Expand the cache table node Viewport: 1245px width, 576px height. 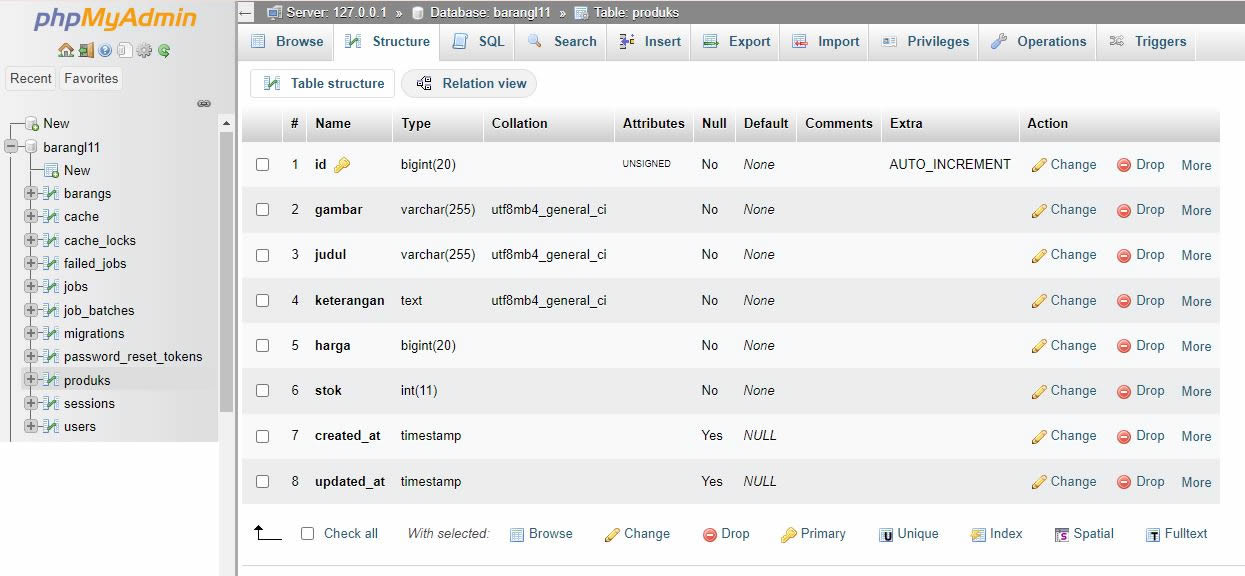[31, 216]
